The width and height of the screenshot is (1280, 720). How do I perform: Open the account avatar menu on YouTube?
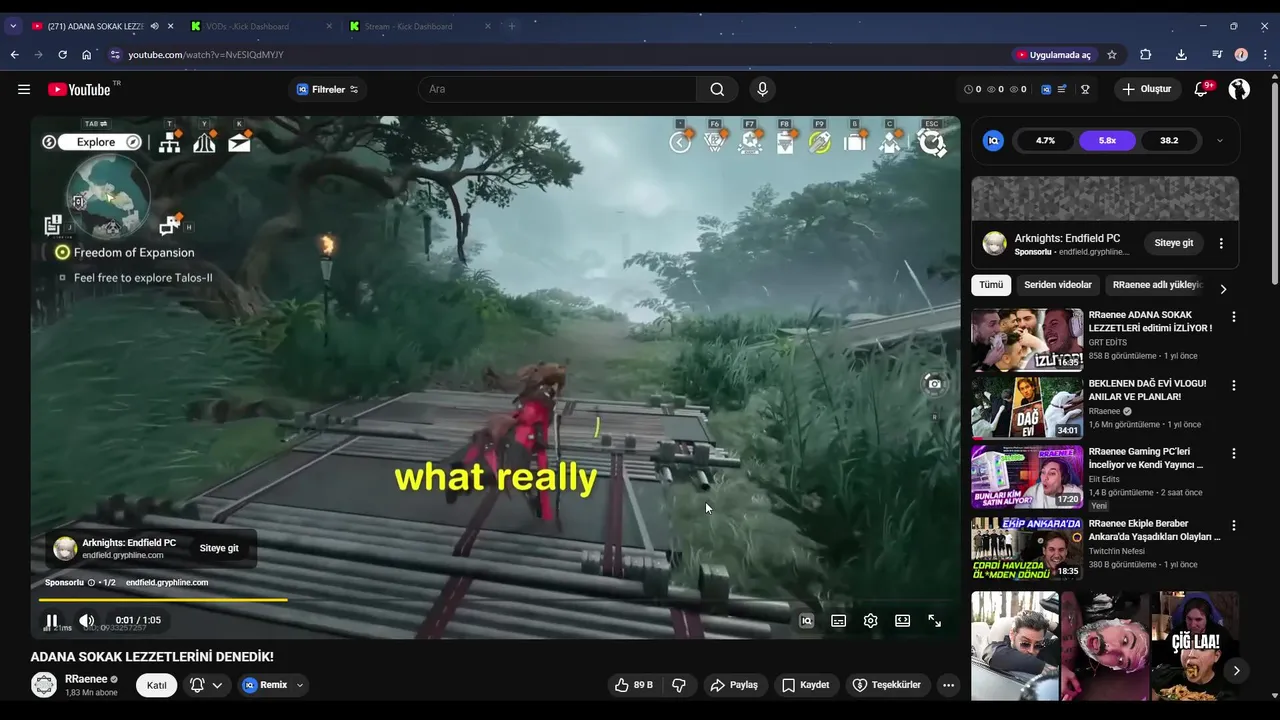(1239, 89)
